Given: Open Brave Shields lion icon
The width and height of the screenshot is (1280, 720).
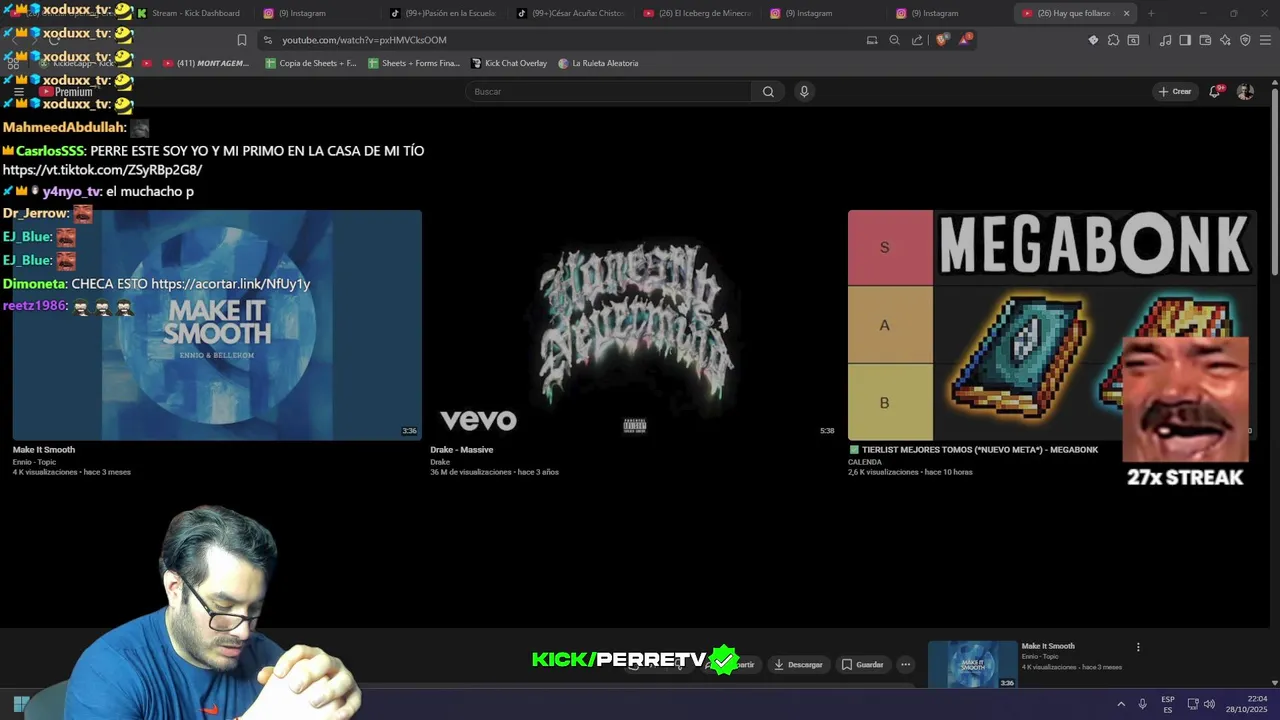Looking at the screenshot, I should tap(942, 40).
